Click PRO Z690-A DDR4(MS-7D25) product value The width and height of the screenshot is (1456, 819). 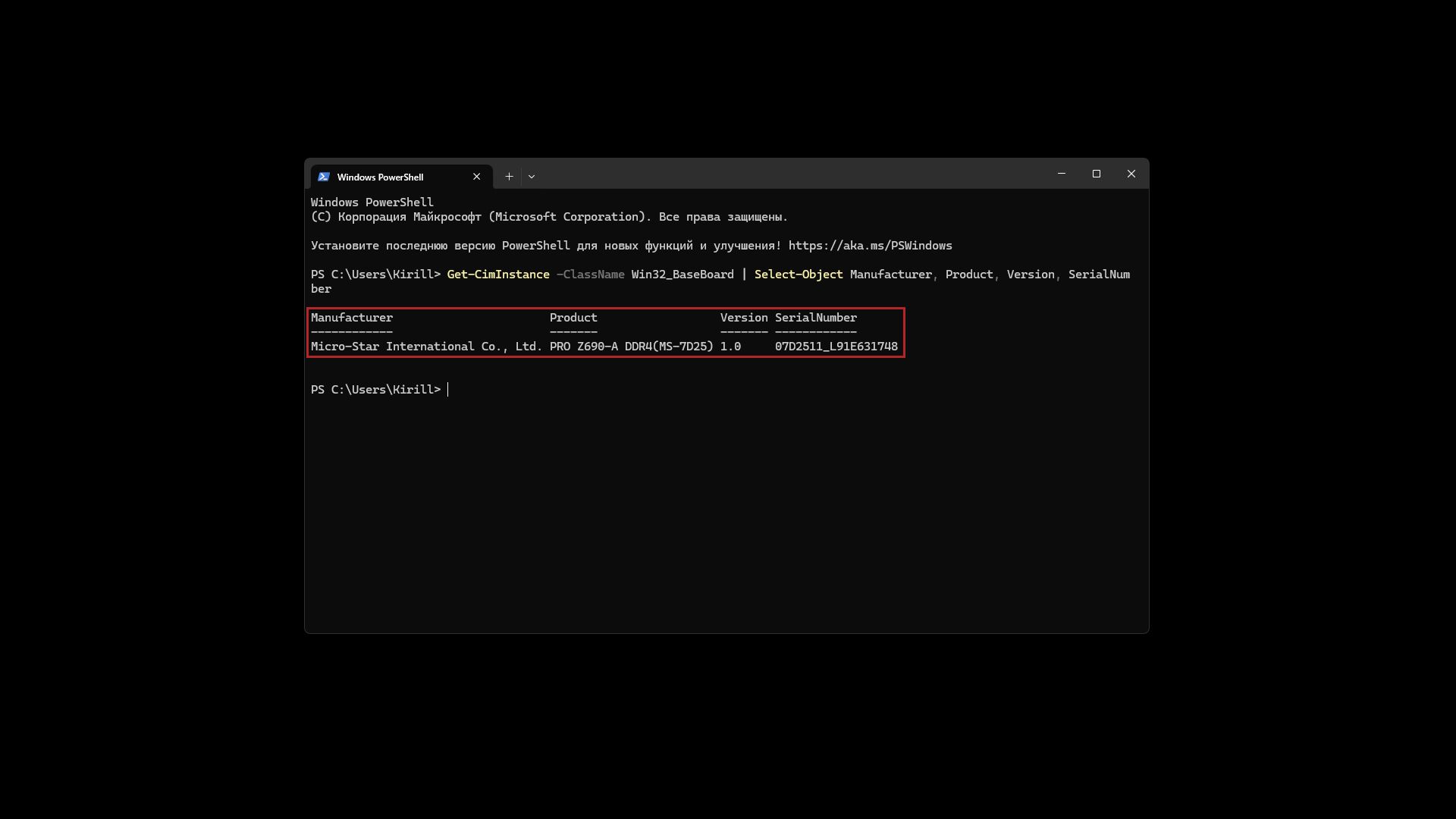[x=632, y=347]
